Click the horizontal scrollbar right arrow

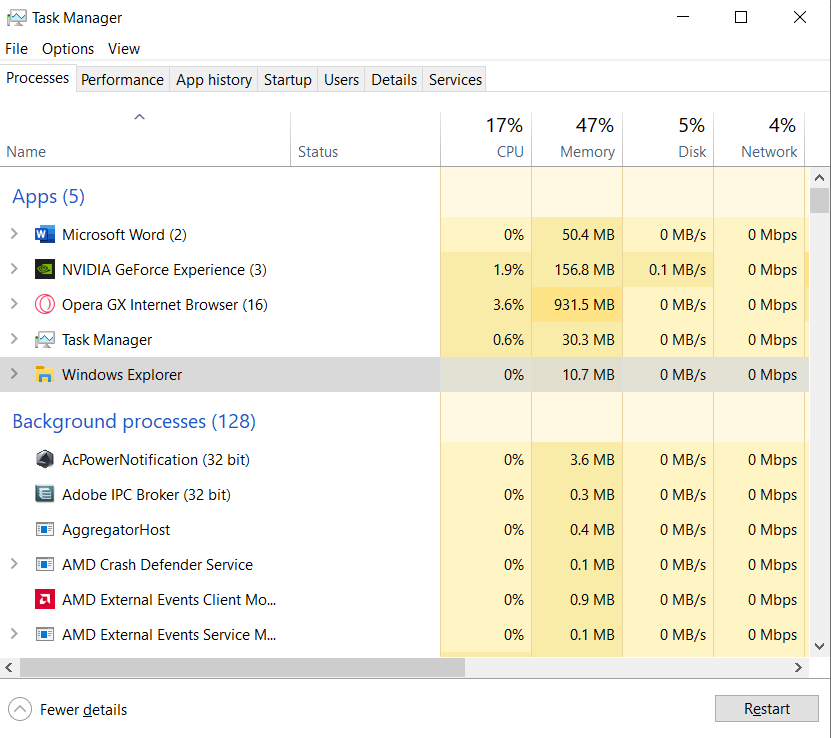tap(799, 668)
